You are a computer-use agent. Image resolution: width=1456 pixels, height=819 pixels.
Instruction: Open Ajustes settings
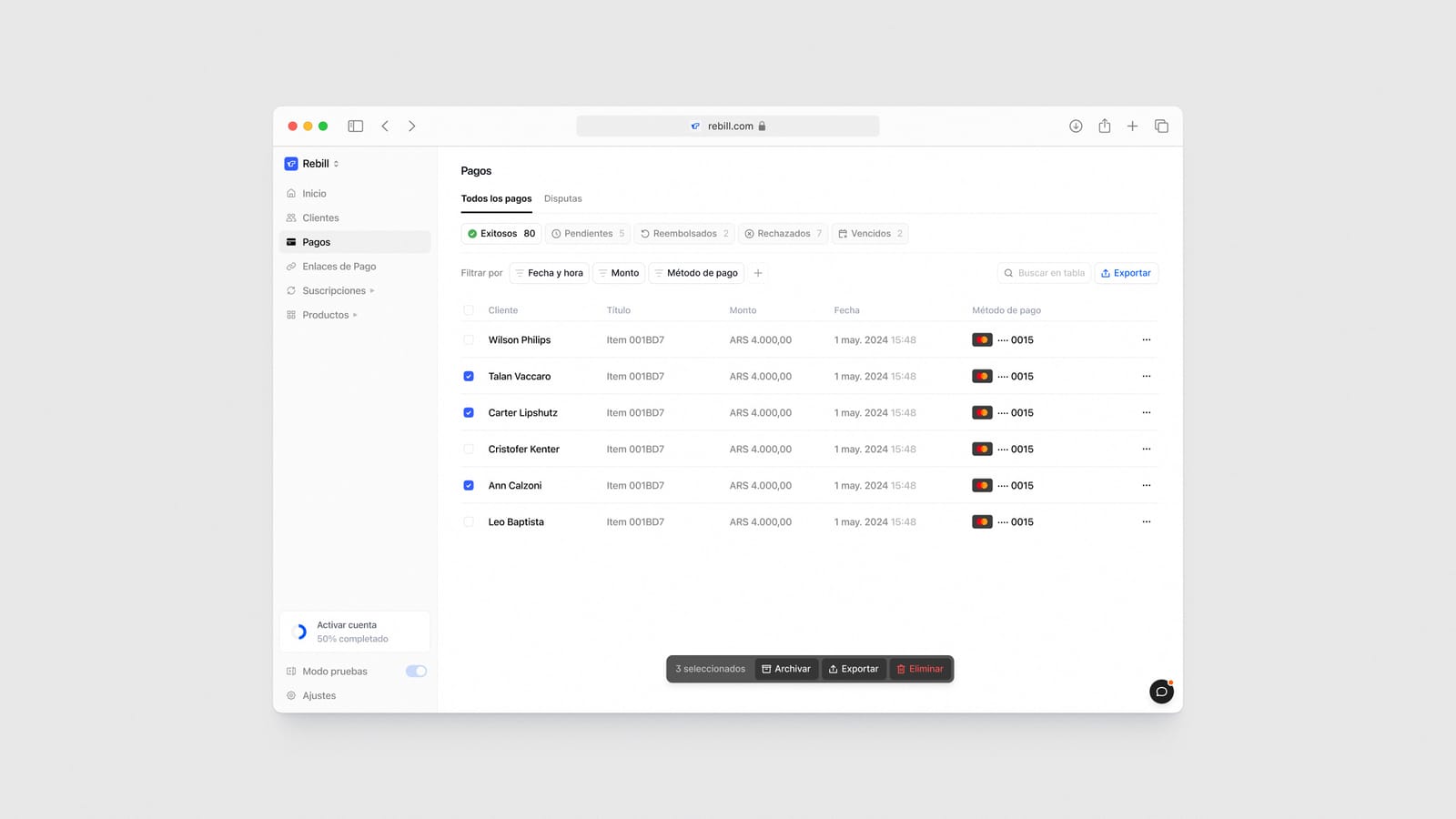[319, 695]
